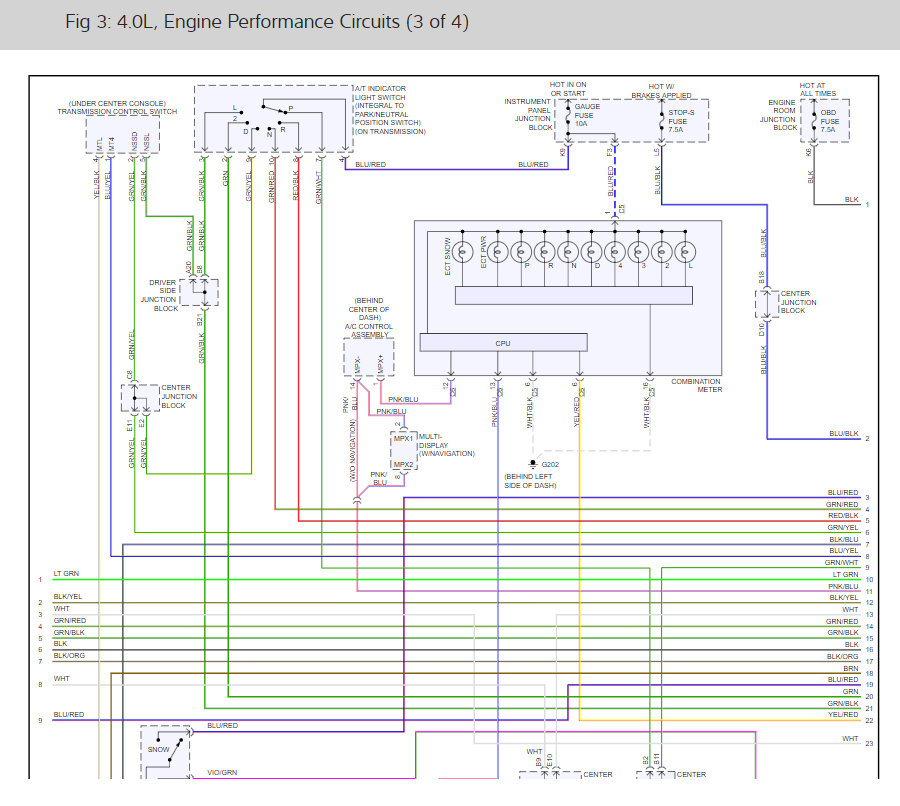Click the CPU block in combination meter
Viewport: 900px width, 806px height.
[x=503, y=343]
